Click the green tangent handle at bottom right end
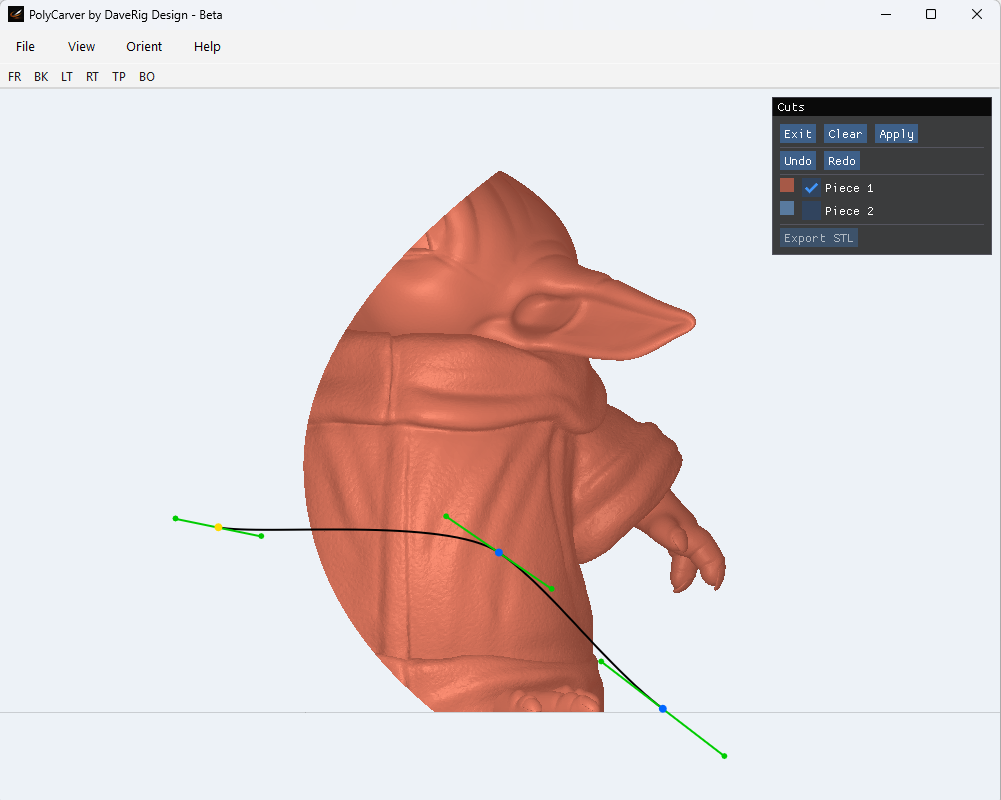 (724, 756)
